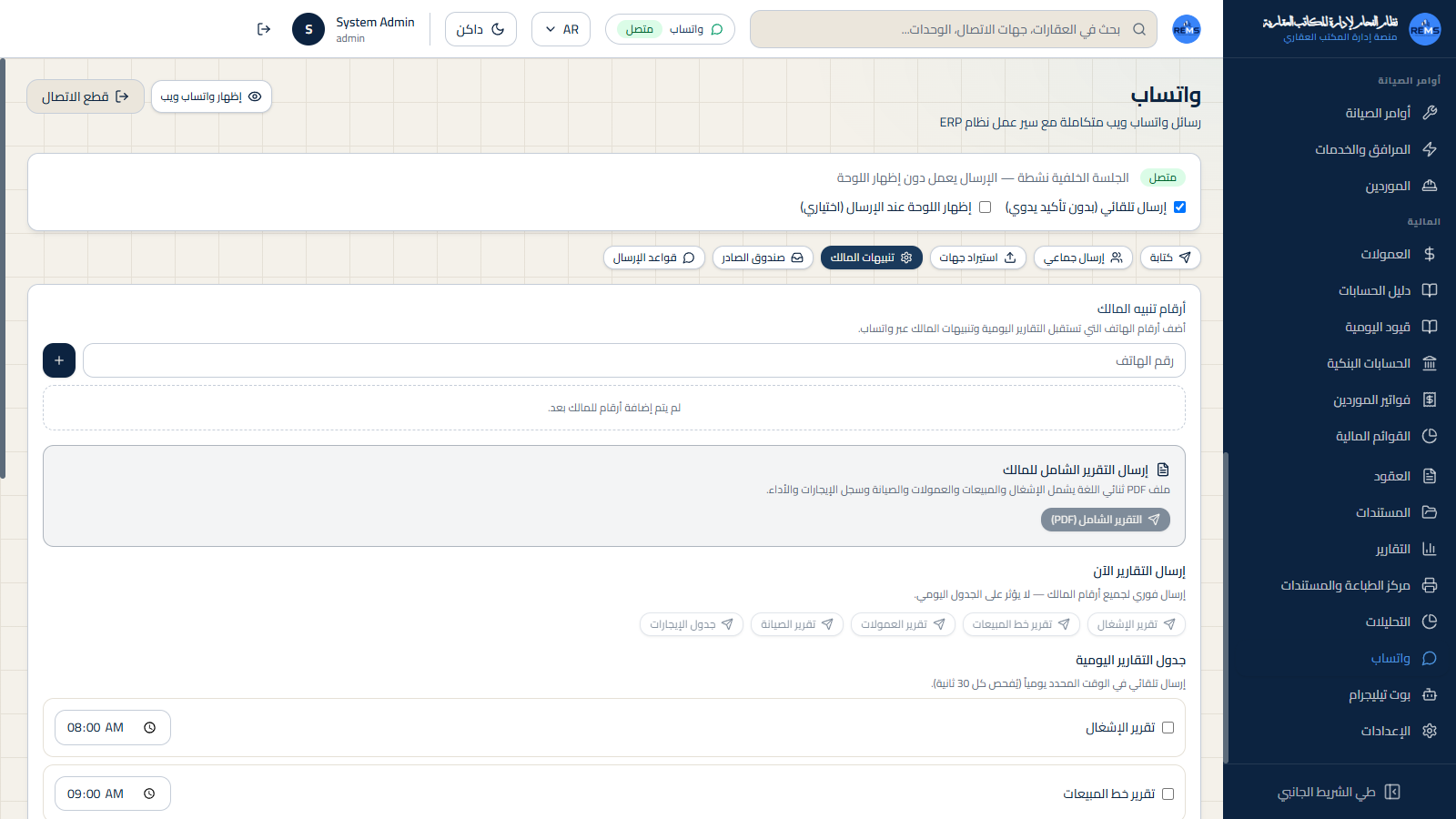This screenshot has width=1456, height=819.
Task: Click System Admin user name
Action: pyautogui.click(x=375, y=22)
